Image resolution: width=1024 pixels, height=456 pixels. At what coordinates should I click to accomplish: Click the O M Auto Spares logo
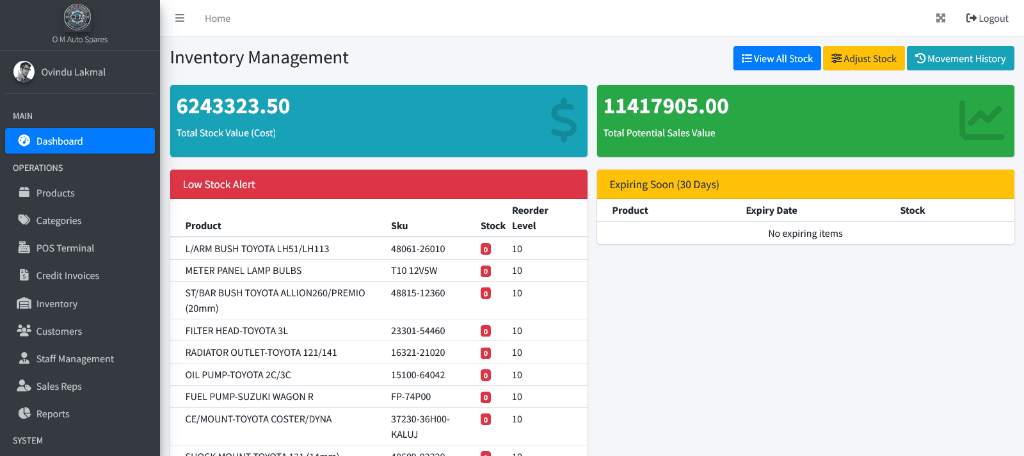(78, 18)
